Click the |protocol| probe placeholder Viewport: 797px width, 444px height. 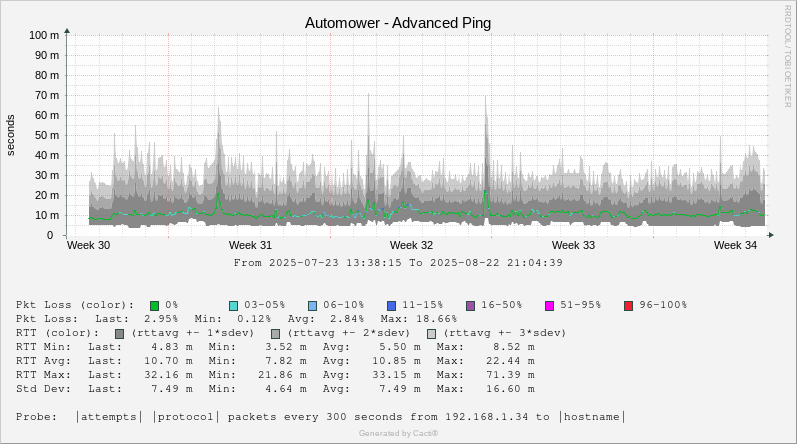coord(186,417)
